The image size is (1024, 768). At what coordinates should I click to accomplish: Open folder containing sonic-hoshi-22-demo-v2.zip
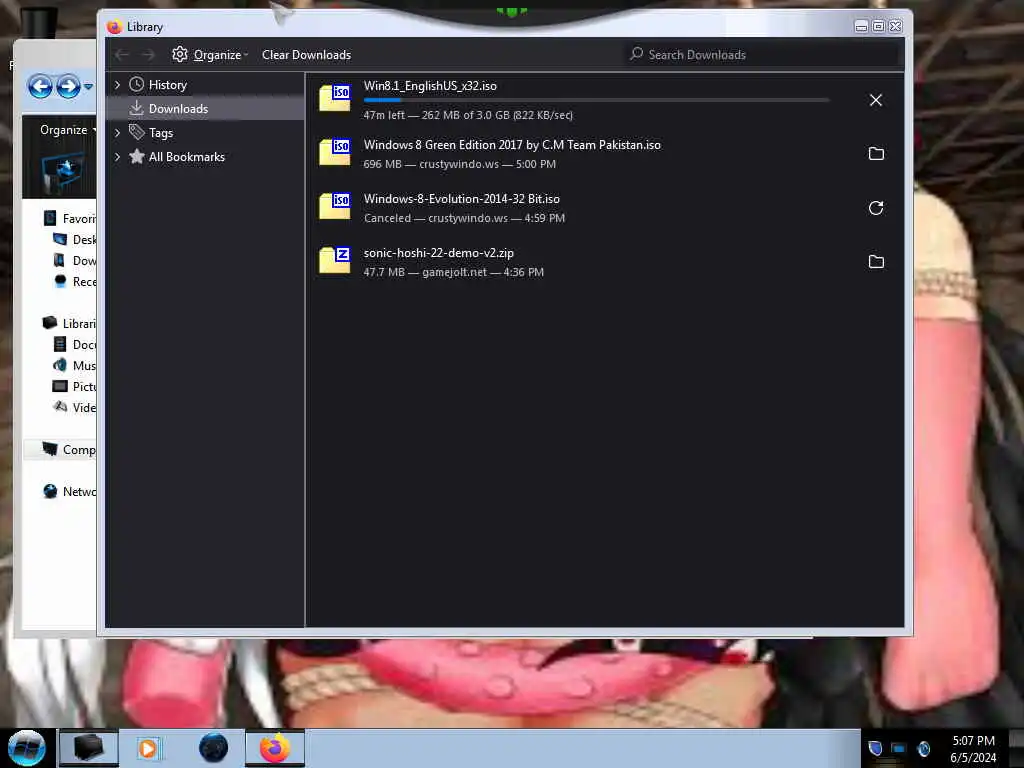pyautogui.click(x=876, y=262)
